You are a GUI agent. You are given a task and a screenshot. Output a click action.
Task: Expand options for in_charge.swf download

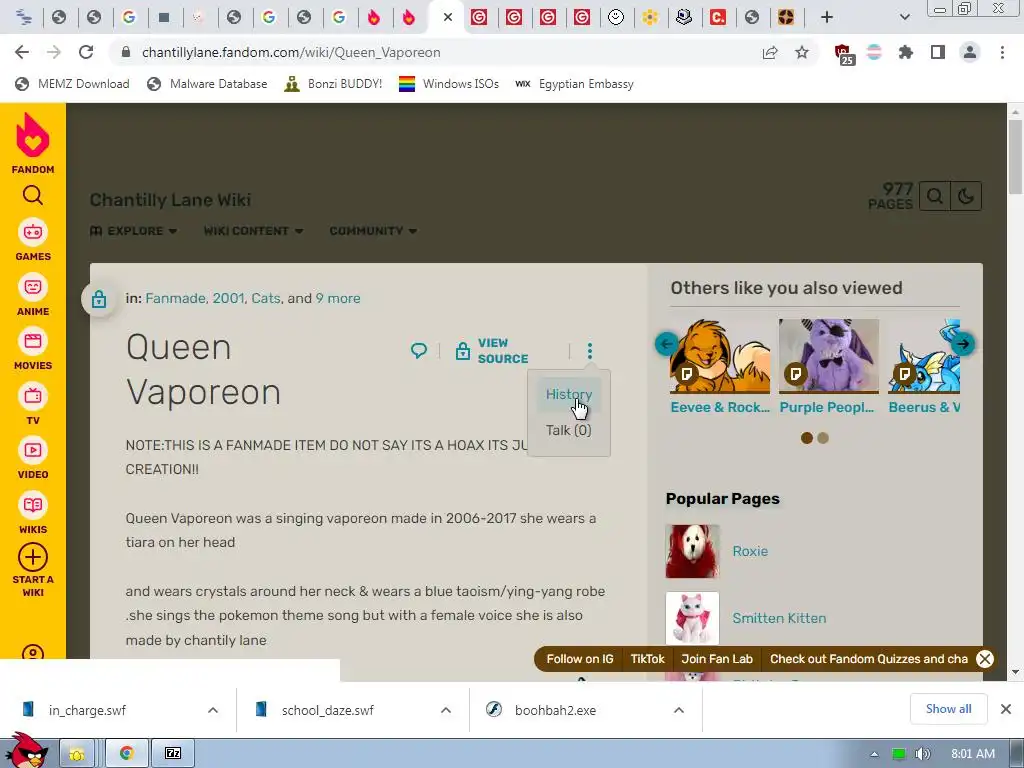tap(213, 710)
